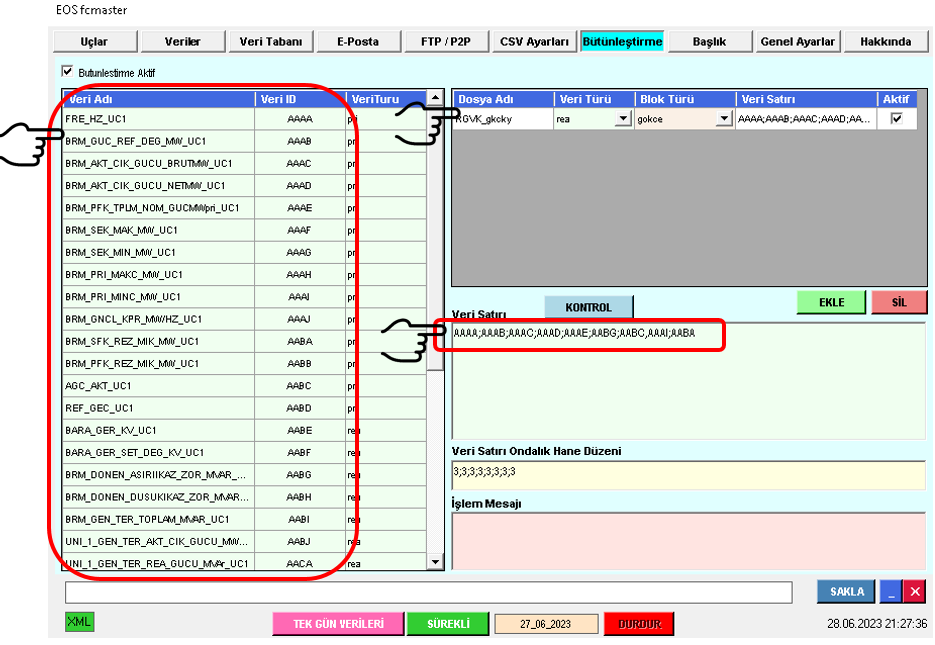The width and height of the screenshot is (935, 645).
Task: Click the TEK GÜN VERİLERİ button
Action: coord(338,624)
